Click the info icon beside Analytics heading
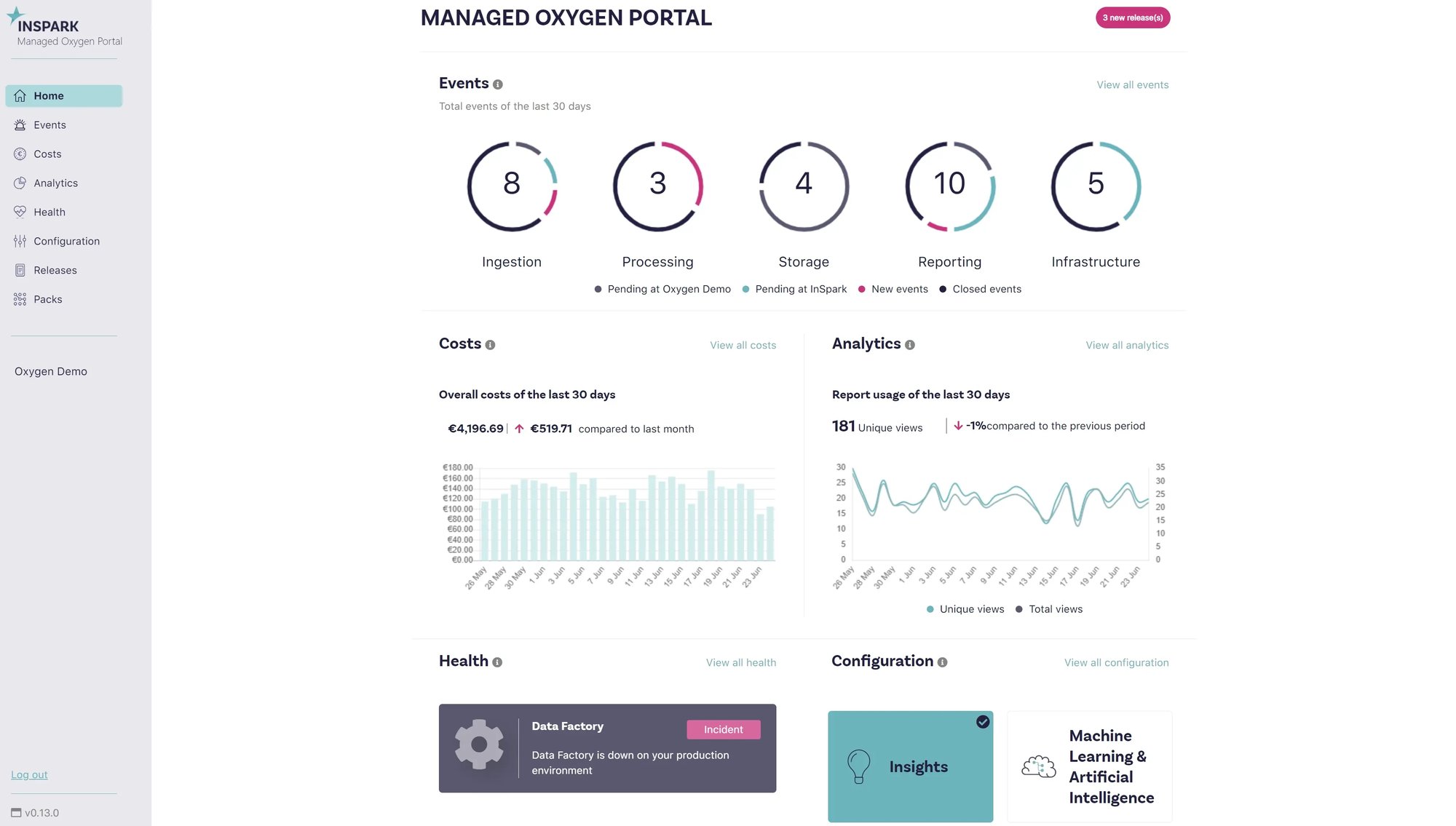1456x826 pixels. 910,345
